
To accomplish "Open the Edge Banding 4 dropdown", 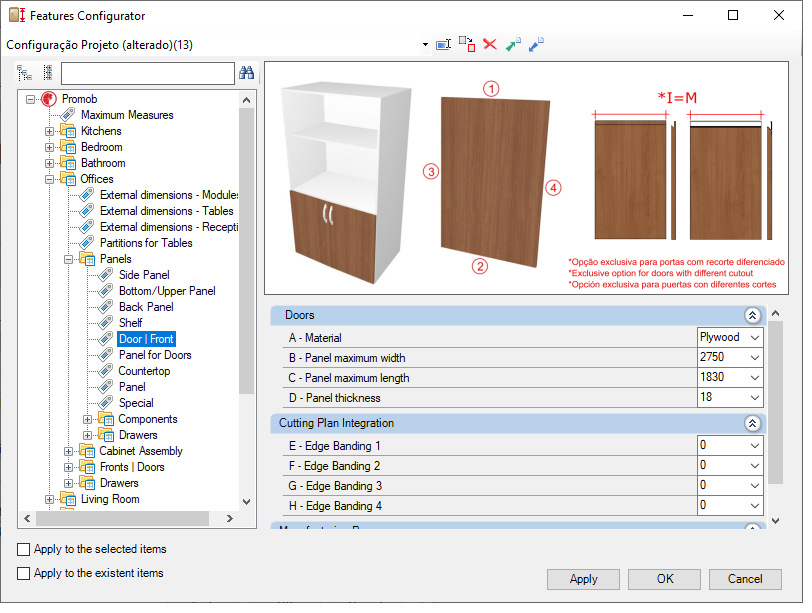I will (x=755, y=506).
